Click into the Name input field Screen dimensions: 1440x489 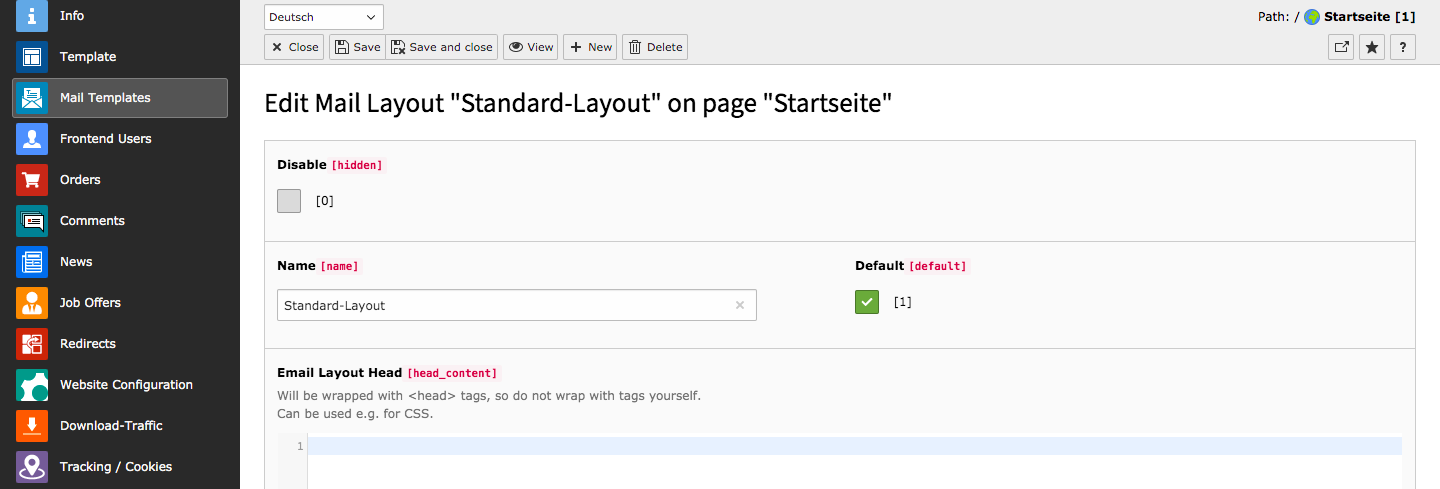[x=504, y=305]
